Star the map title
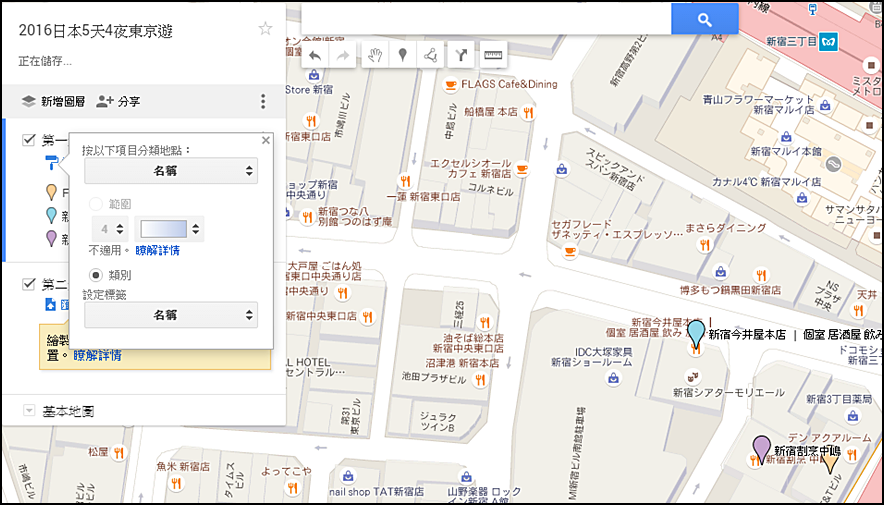This screenshot has height=505, width=884. (265, 29)
